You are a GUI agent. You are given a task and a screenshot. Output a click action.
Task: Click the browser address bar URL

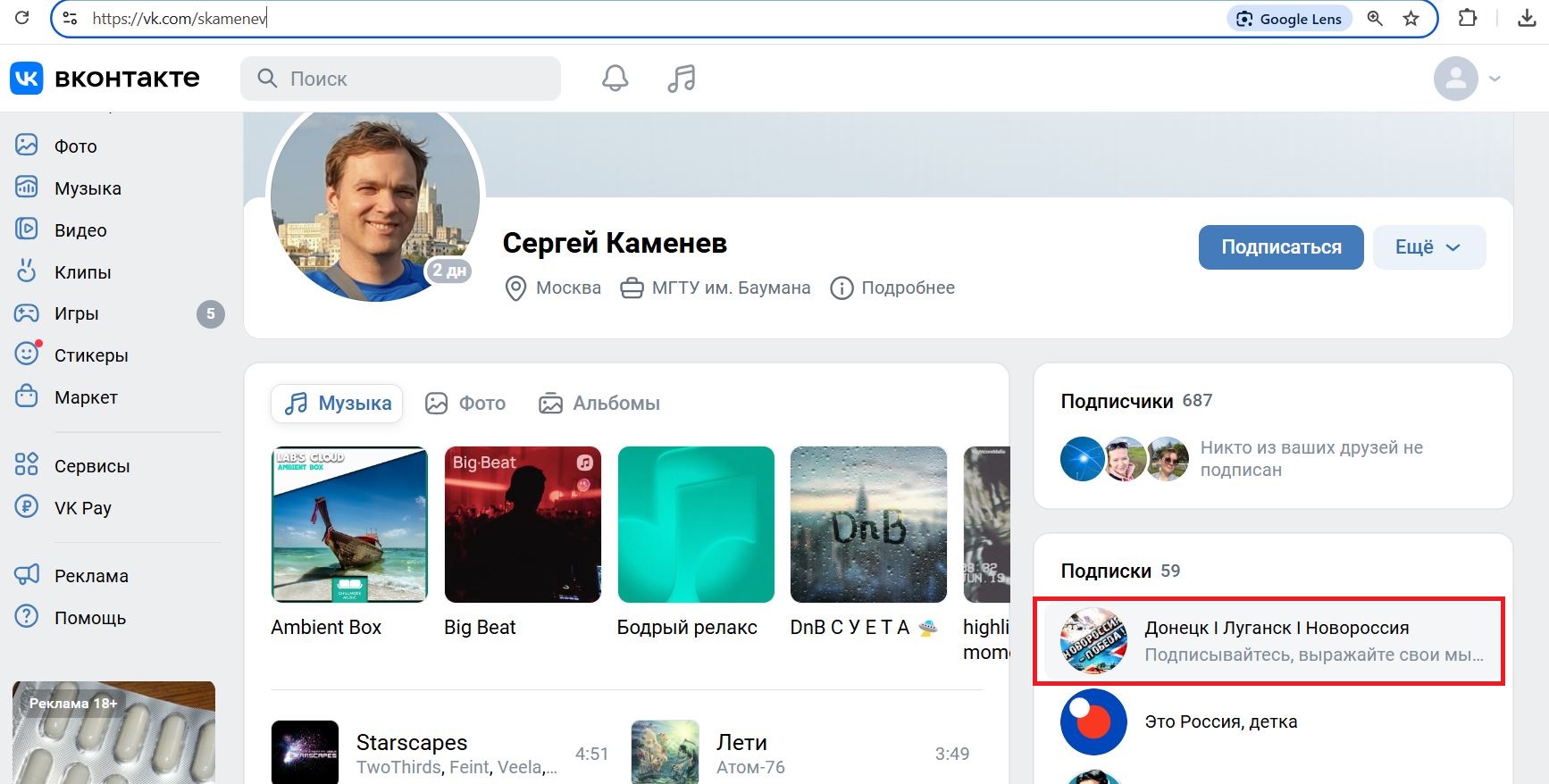click(180, 18)
